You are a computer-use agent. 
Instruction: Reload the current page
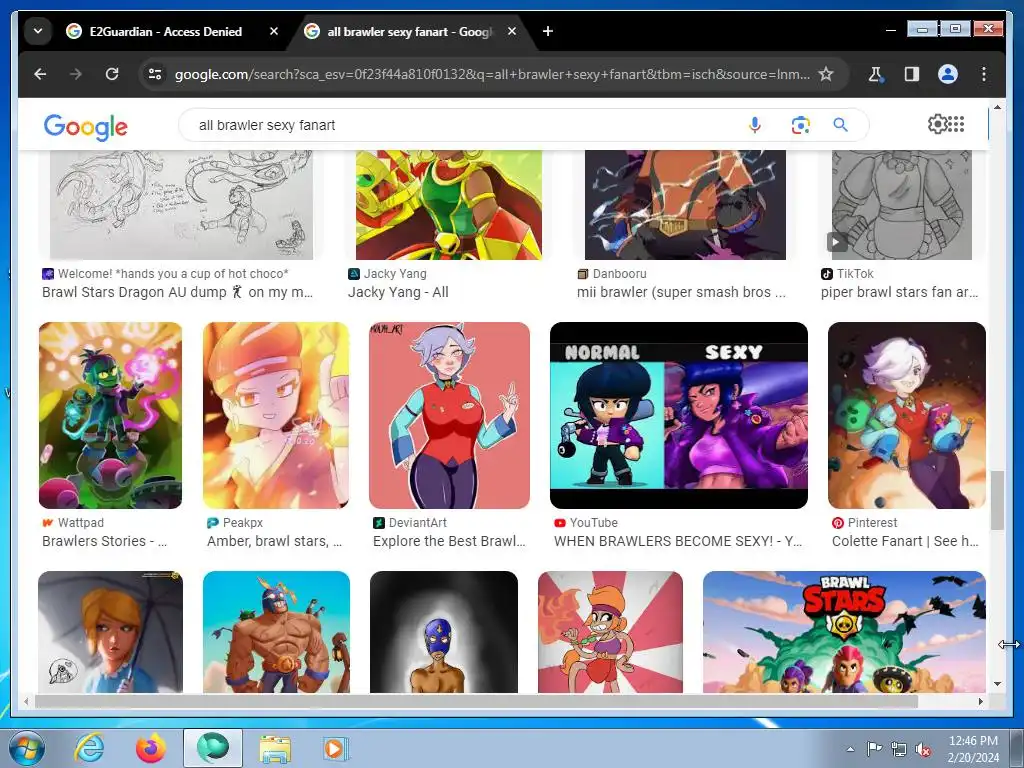(x=112, y=74)
